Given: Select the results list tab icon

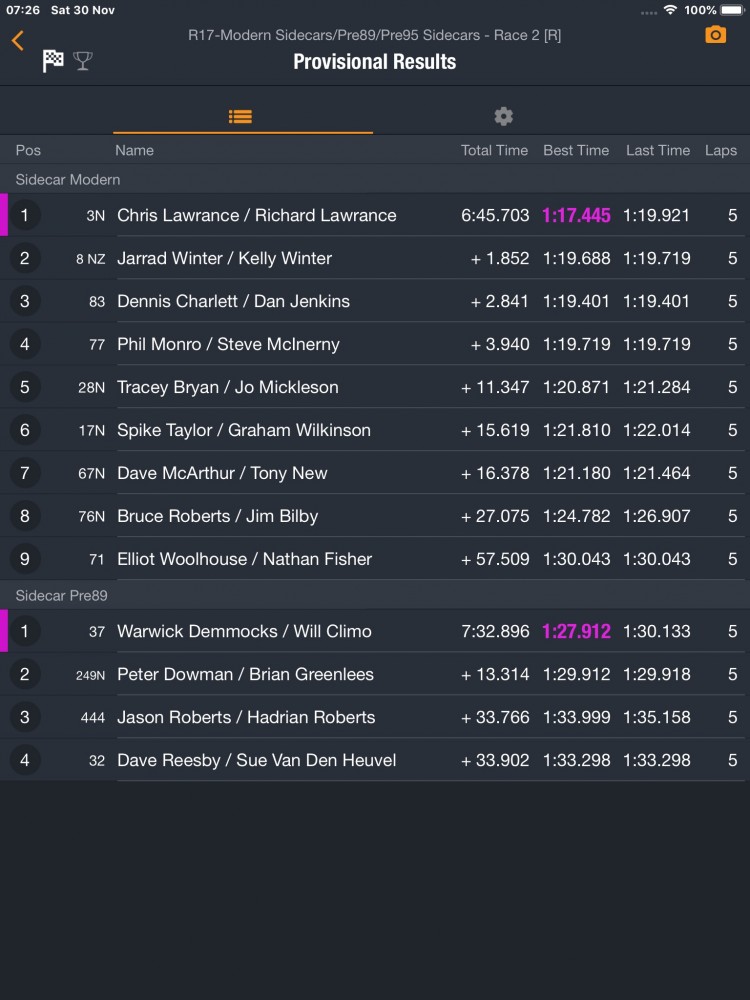Looking at the screenshot, I should (240, 116).
